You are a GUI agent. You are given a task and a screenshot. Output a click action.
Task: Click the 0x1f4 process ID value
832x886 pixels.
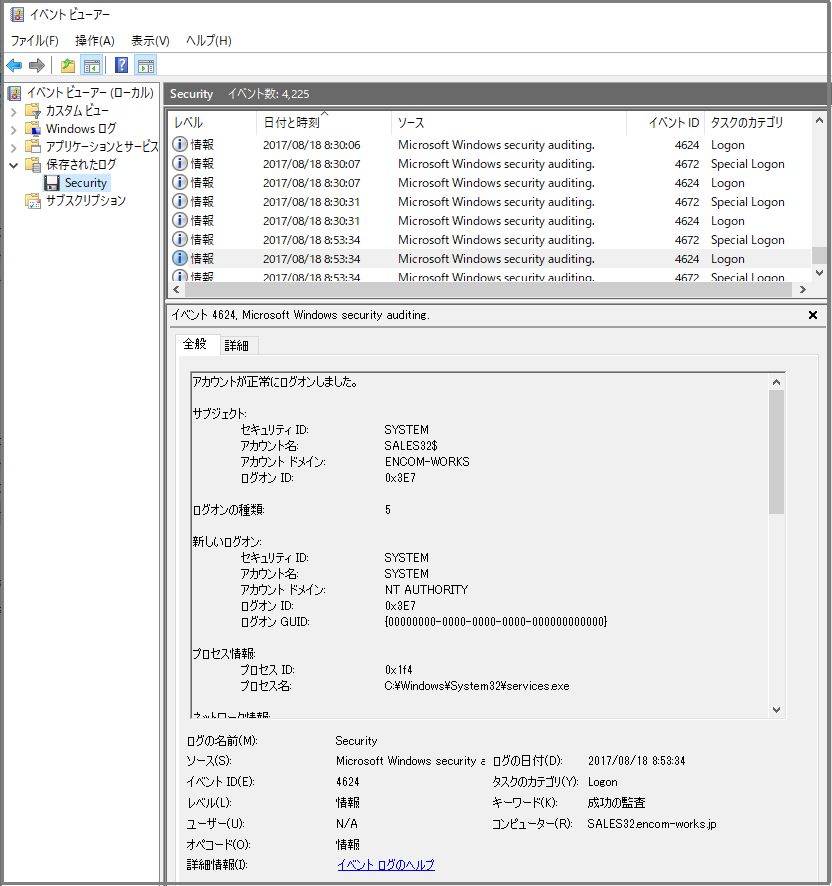click(x=398, y=670)
